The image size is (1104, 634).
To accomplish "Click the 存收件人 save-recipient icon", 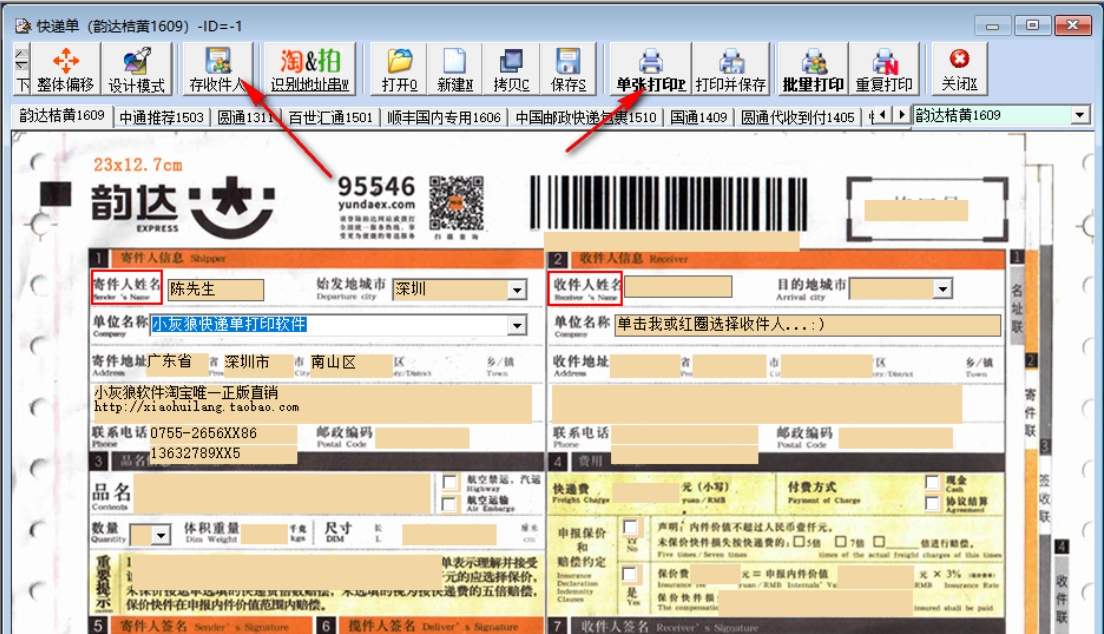I will click(x=218, y=70).
